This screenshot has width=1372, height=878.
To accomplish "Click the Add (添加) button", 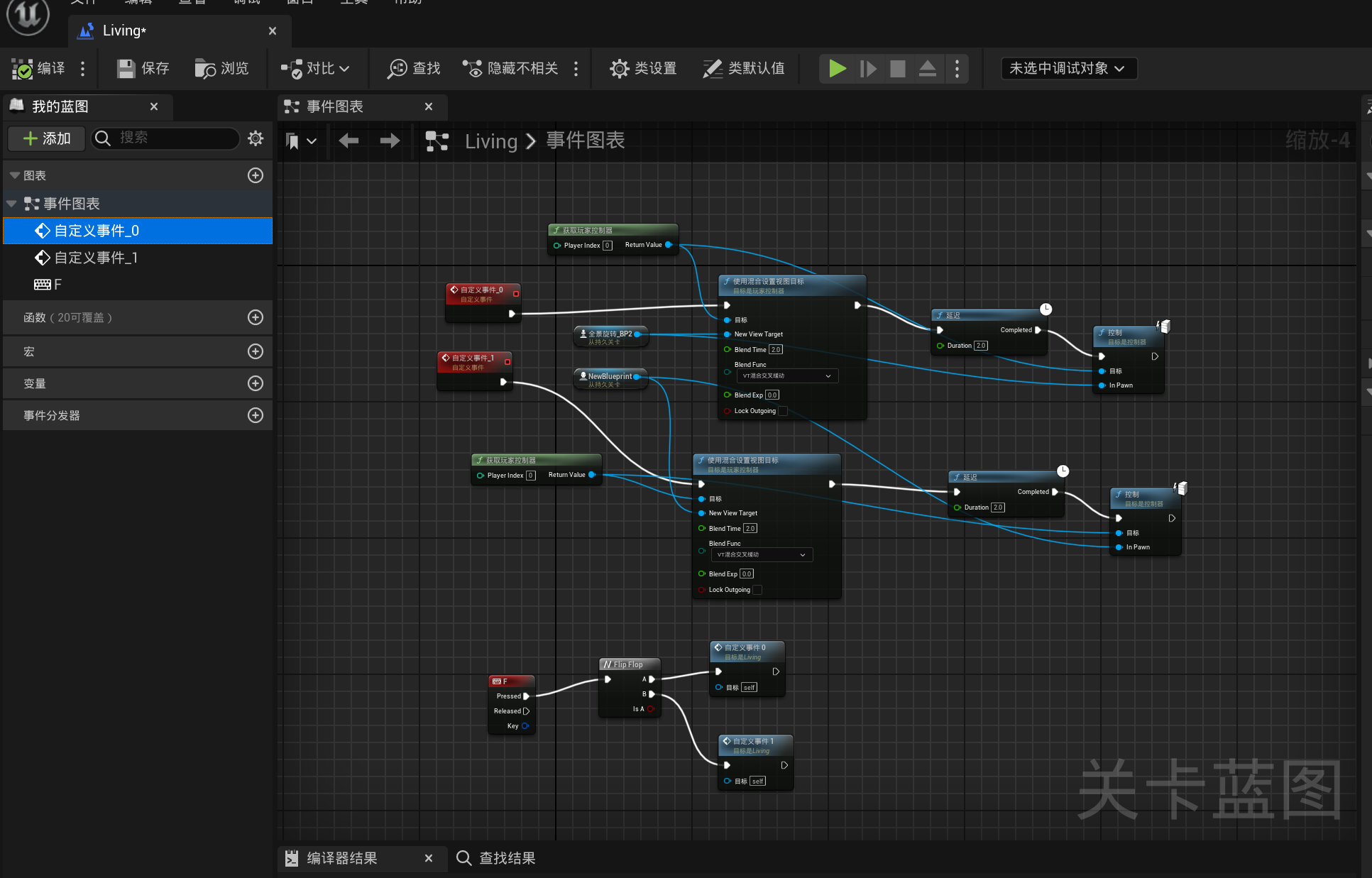I will click(47, 138).
